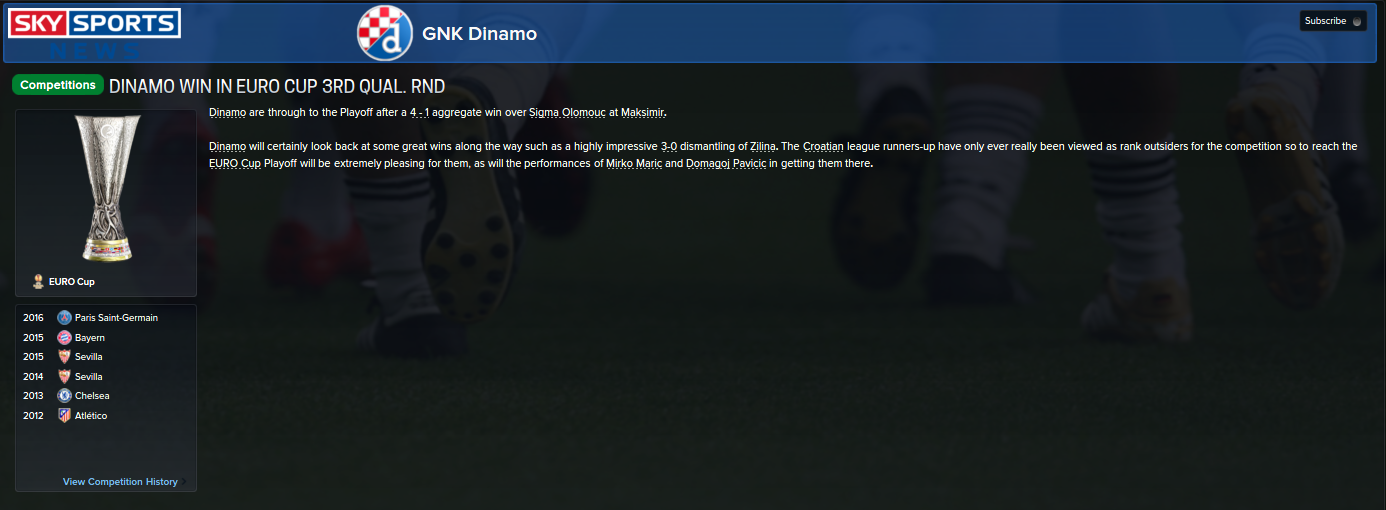Click the Zilina club link
The width and height of the screenshot is (1386, 510).
pyautogui.click(x=762, y=146)
